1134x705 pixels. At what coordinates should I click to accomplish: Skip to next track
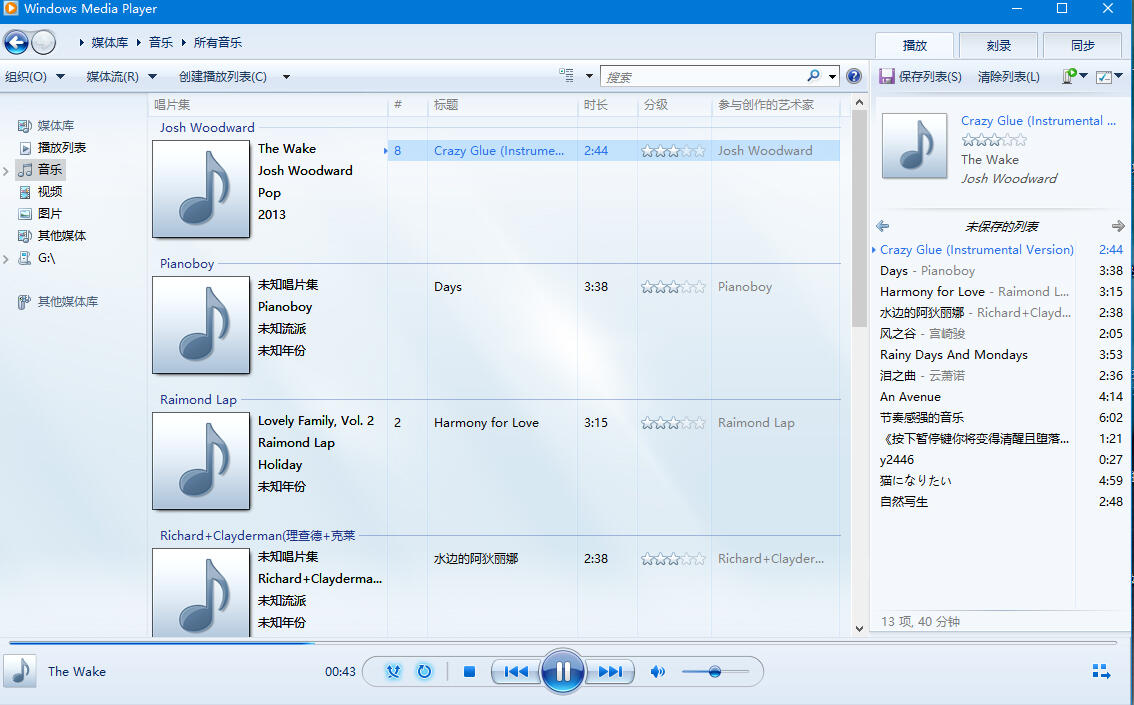coord(610,672)
